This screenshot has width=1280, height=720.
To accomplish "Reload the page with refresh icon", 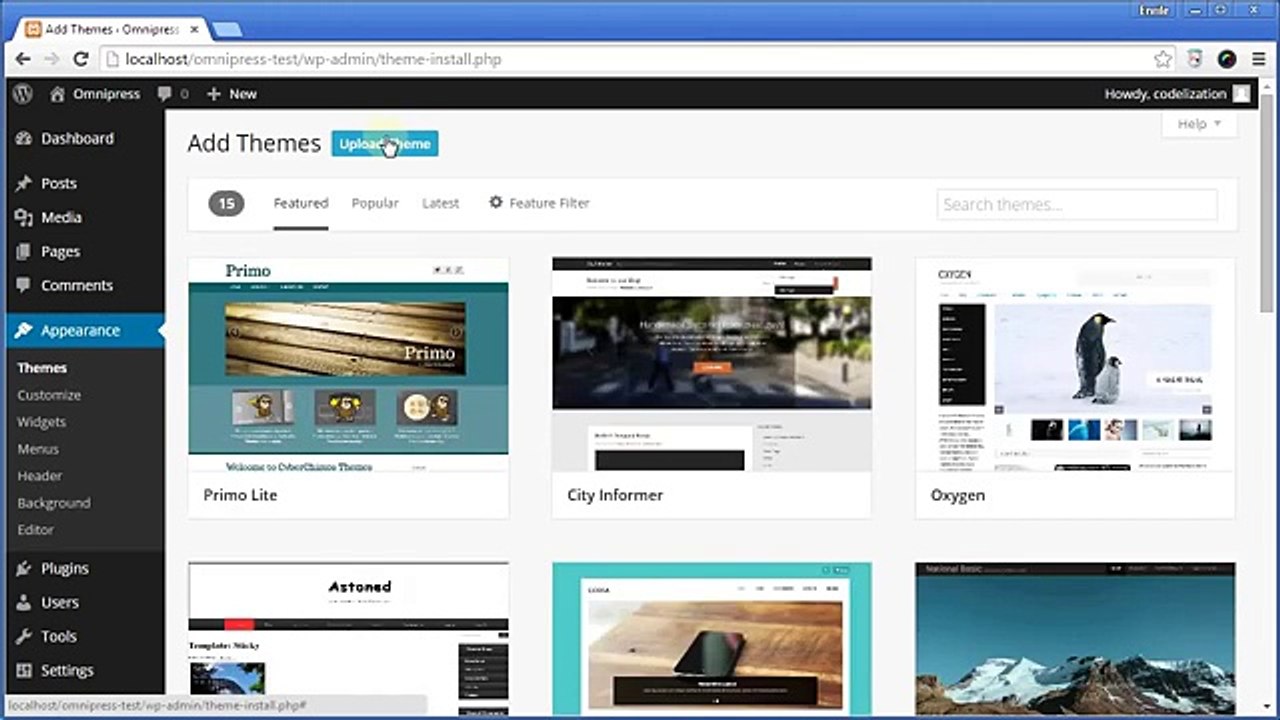I will click(x=81, y=59).
